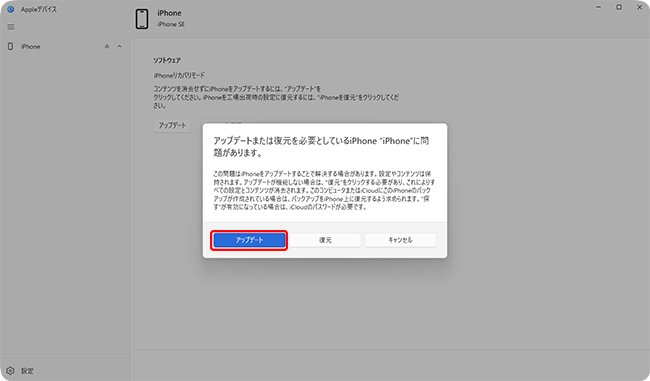Click the small phone icon in sidebar

click(x=10, y=46)
